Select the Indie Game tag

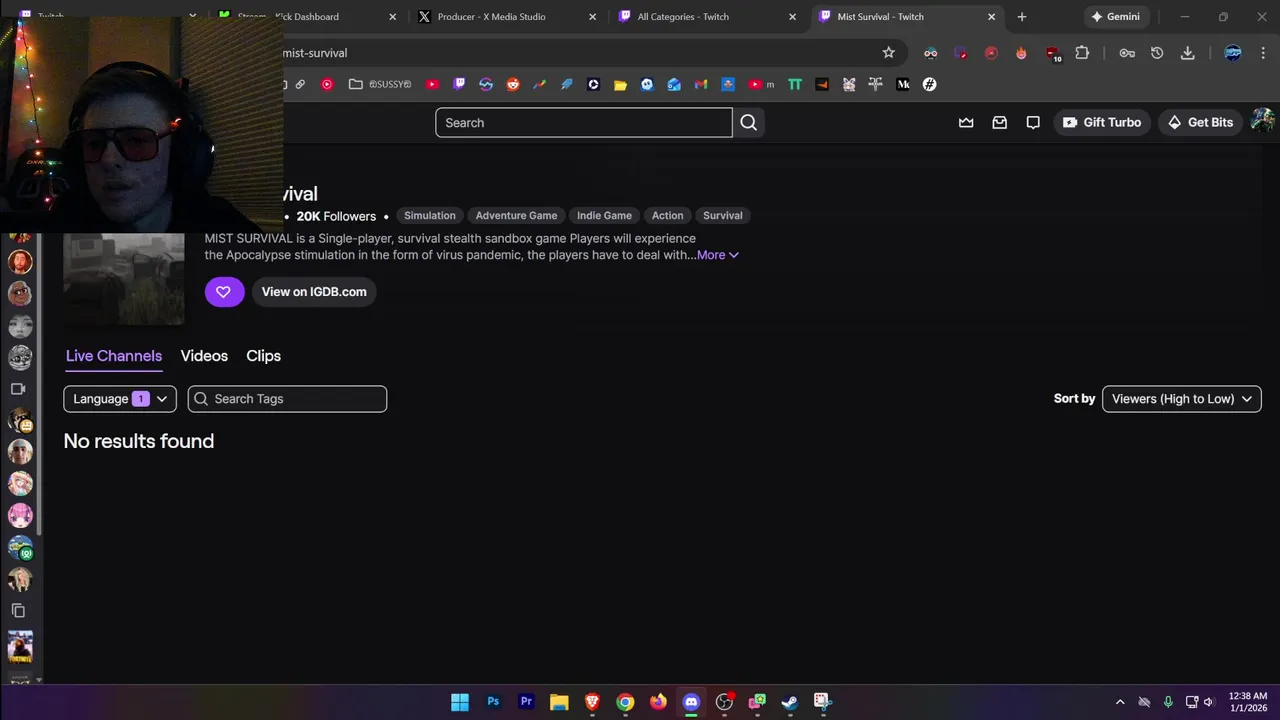pos(604,216)
